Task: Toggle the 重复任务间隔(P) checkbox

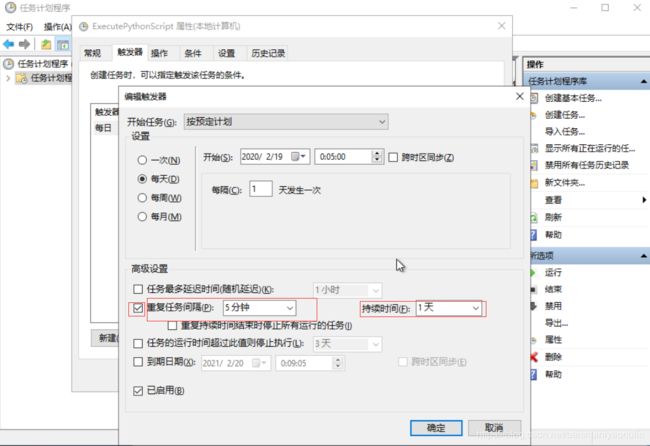Action: tap(138, 308)
